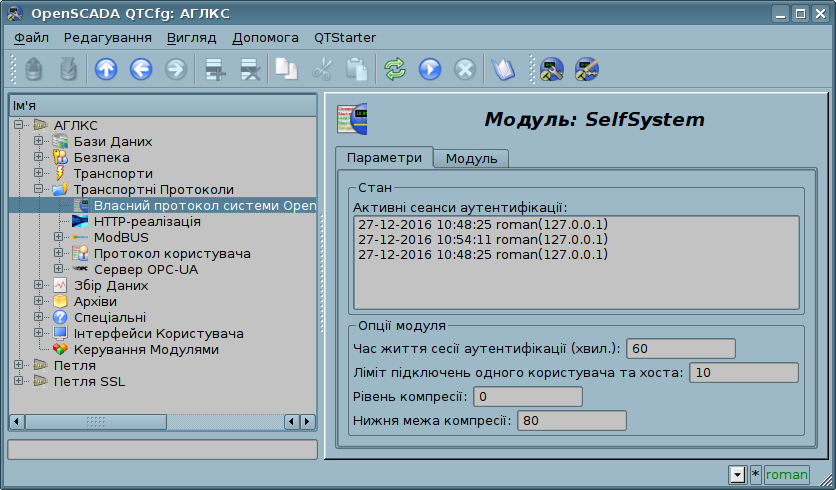Expand the Протокол користувача node

pos(59,253)
